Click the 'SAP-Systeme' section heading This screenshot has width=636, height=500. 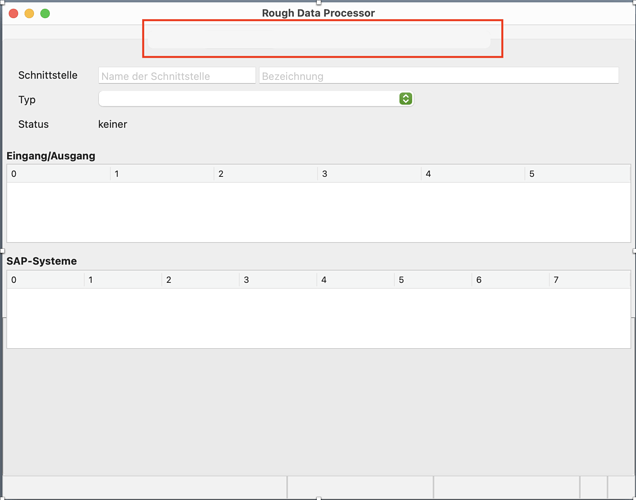pyautogui.click(x=41, y=261)
